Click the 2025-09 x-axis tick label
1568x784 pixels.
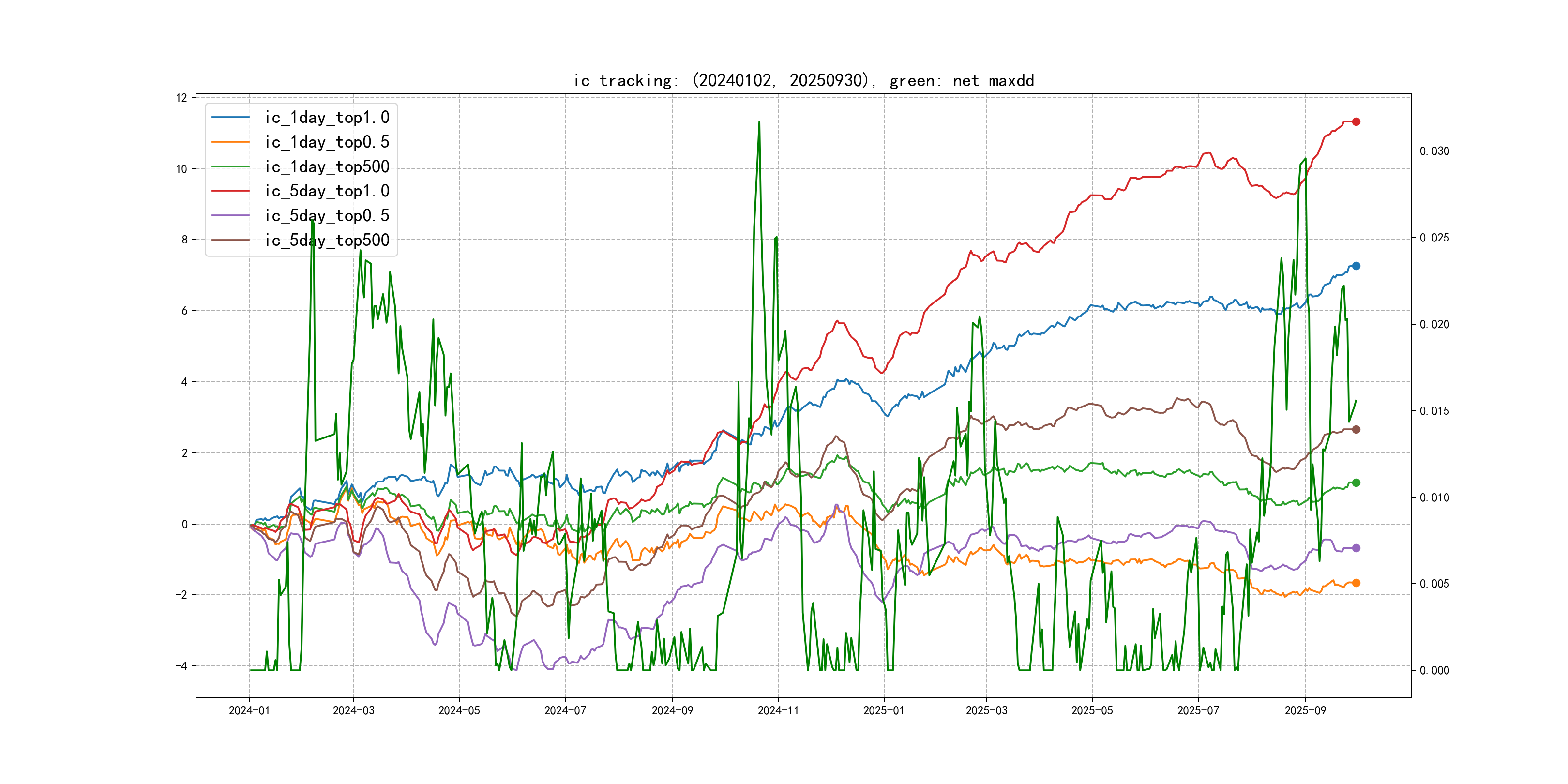coord(1305,710)
